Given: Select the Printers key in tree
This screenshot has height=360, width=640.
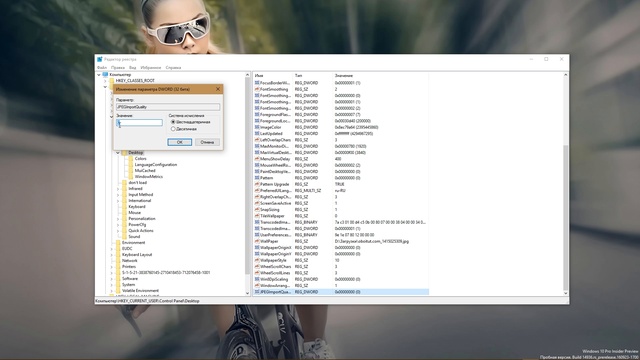Looking at the screenshot, I should point(129,267).
